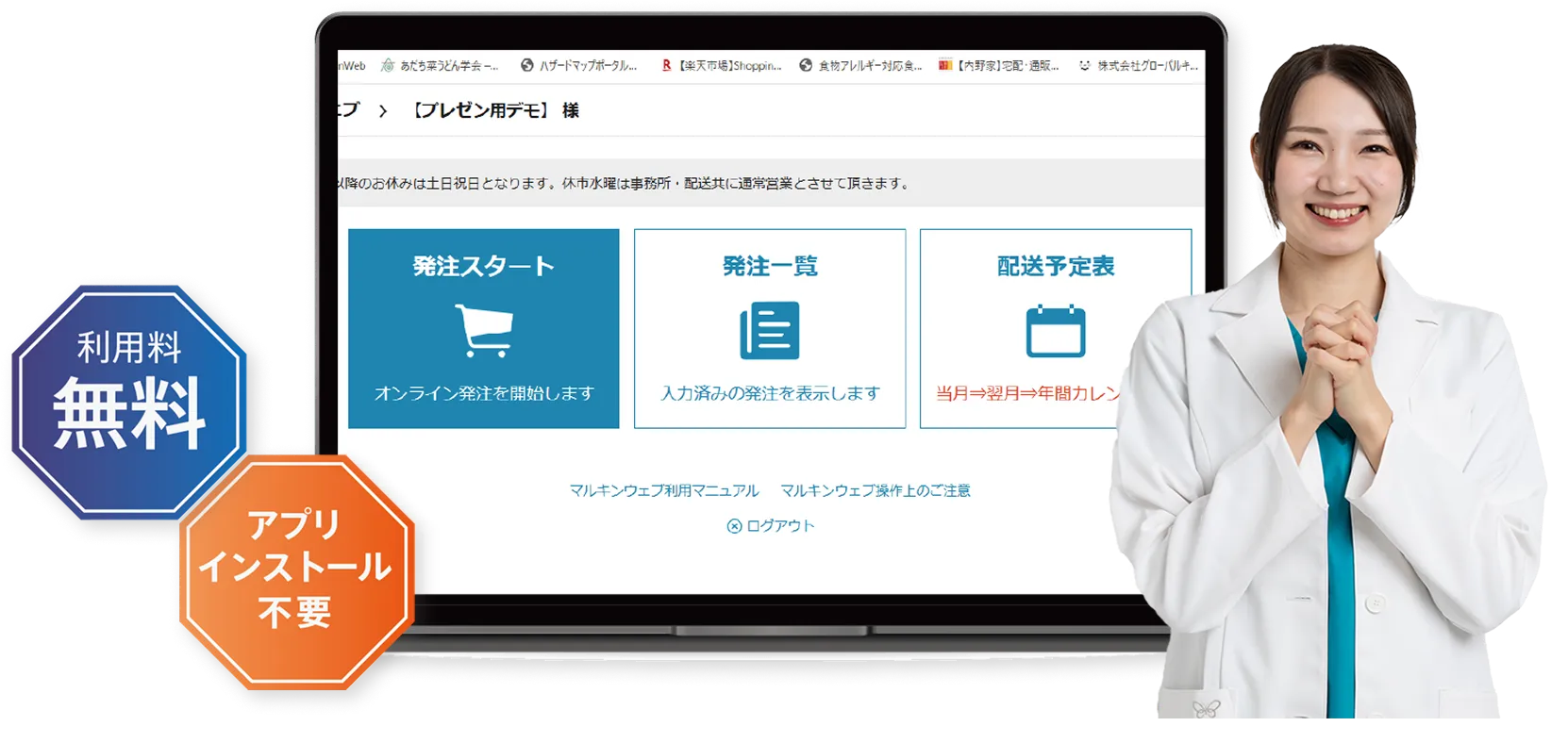Click the shopping cart icon in 発注スタート
This screenshot has width=1568, height=743.
(484, 330)
